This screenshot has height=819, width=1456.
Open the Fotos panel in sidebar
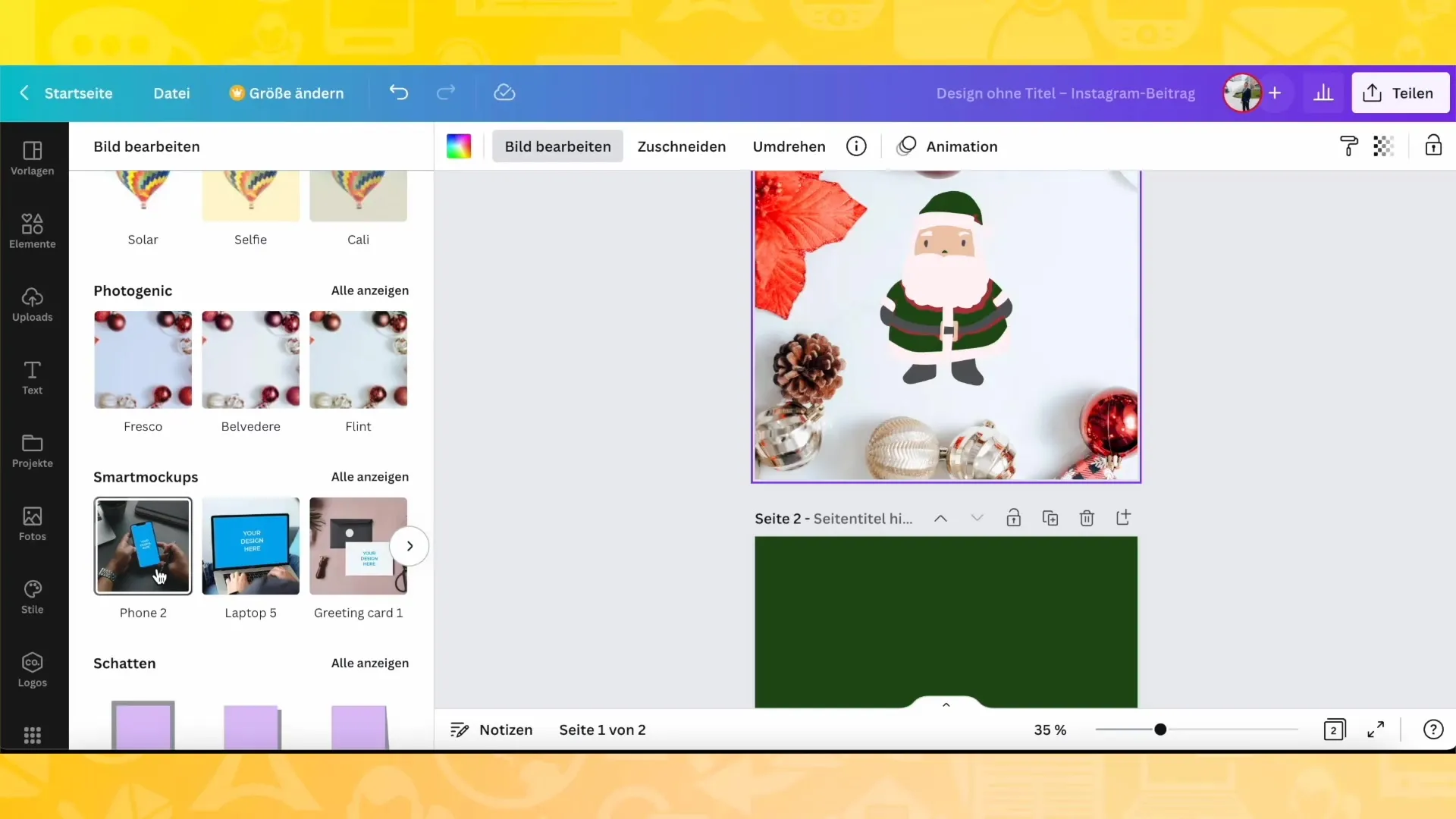(32, 523)
